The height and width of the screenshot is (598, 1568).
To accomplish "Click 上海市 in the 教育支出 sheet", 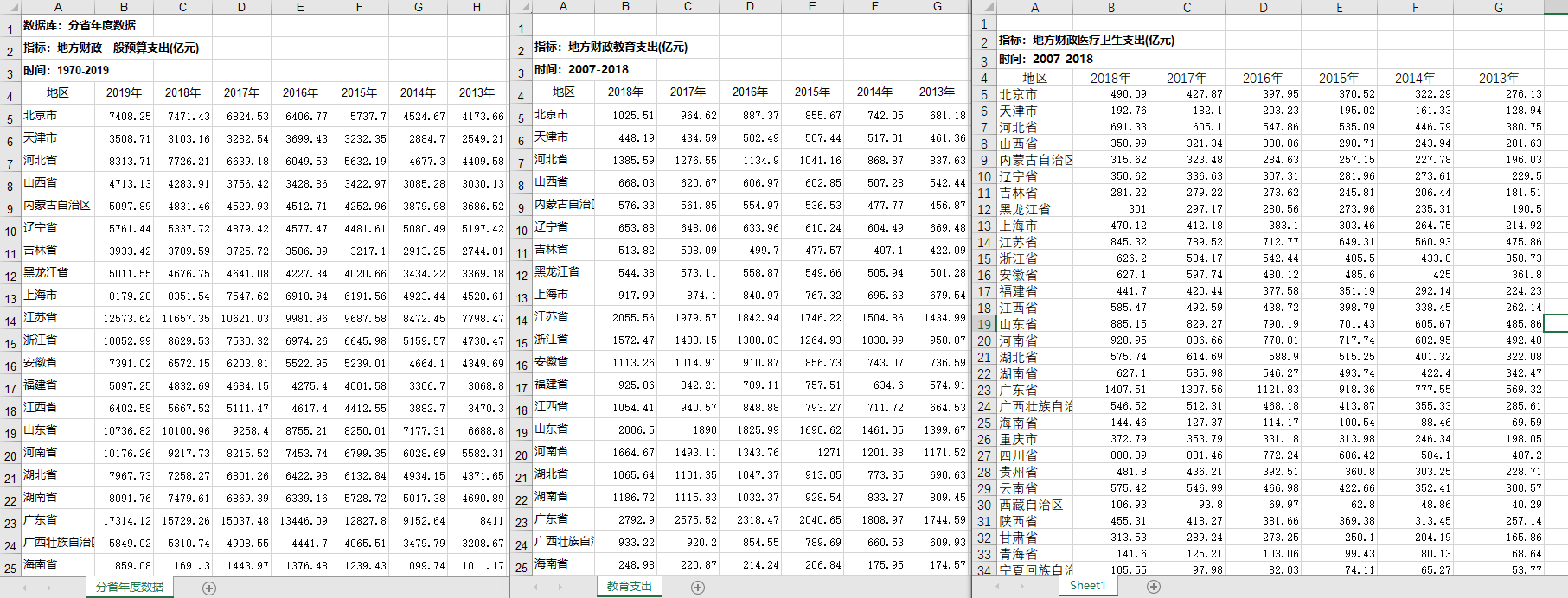I will pyautogui.click(x=563, y=294).
